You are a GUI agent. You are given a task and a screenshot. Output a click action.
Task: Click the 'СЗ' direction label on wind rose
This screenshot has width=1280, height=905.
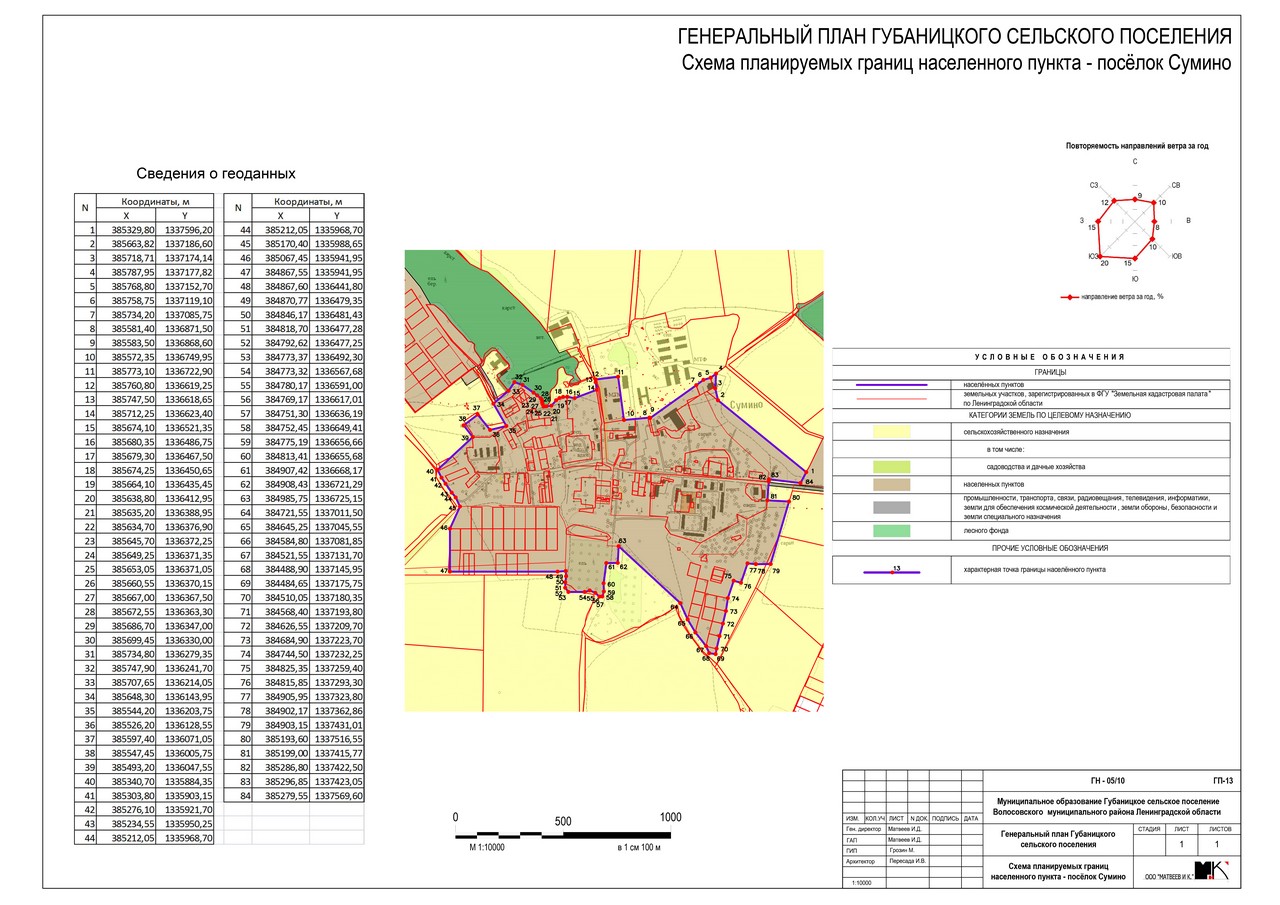(x=1095, y=186)
